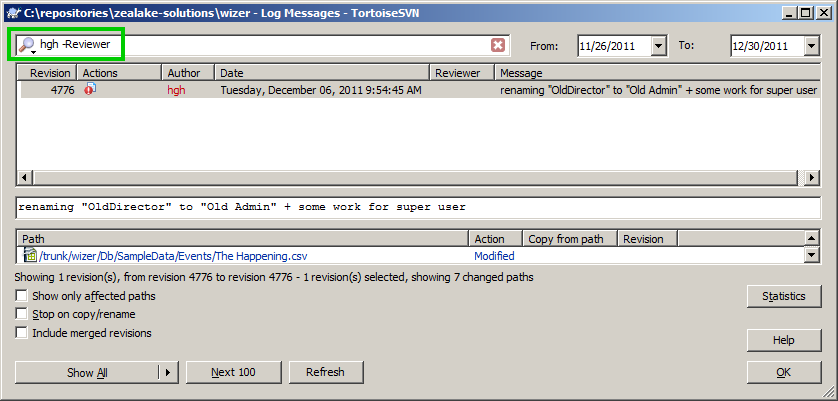Screen dimensions: 838x401
Task: Sort the paths list by Path header
Action: coord(244,239)
